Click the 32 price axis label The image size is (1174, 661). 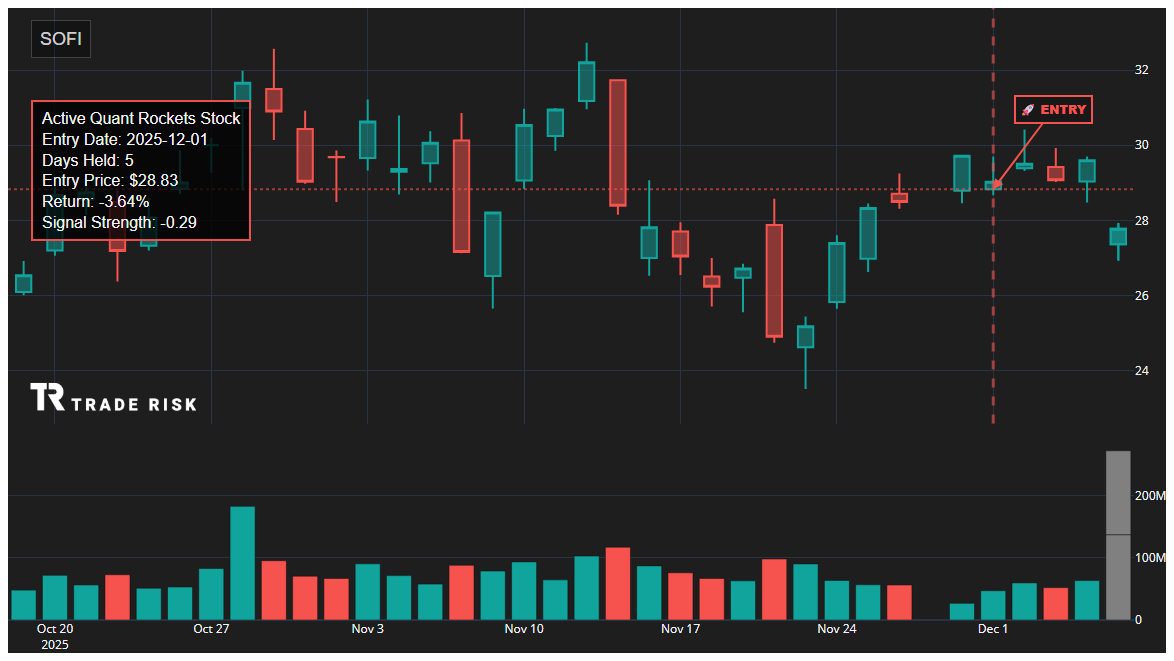(1142, 70)
